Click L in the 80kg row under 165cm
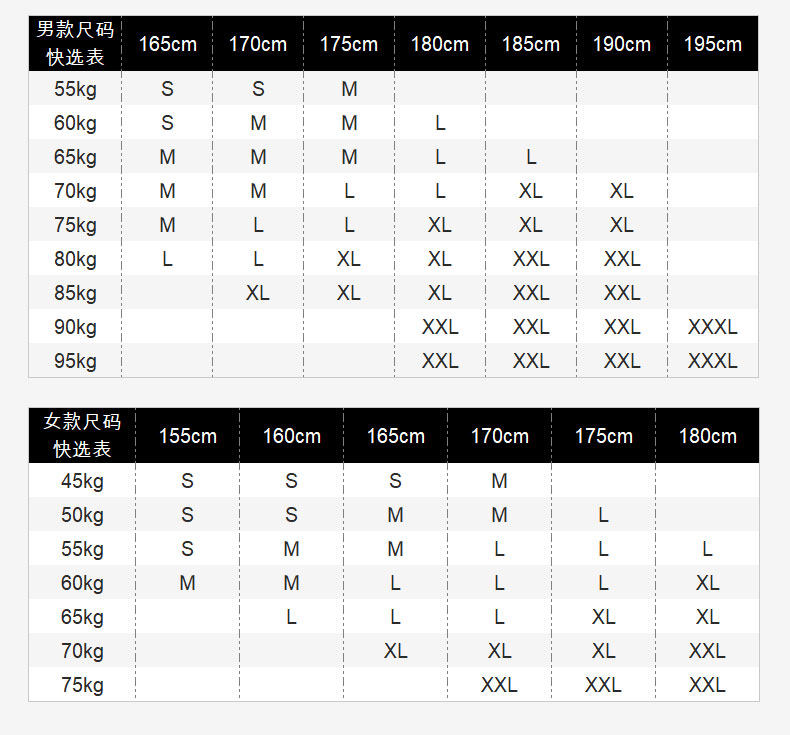 [167, 259]
